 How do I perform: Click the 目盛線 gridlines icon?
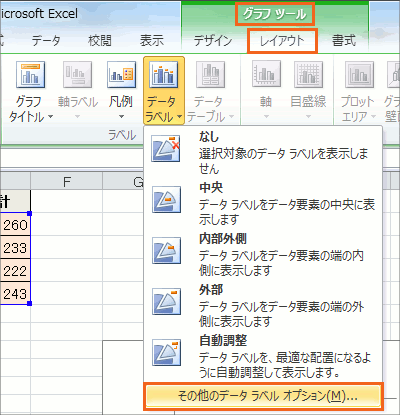click(308, 74)
